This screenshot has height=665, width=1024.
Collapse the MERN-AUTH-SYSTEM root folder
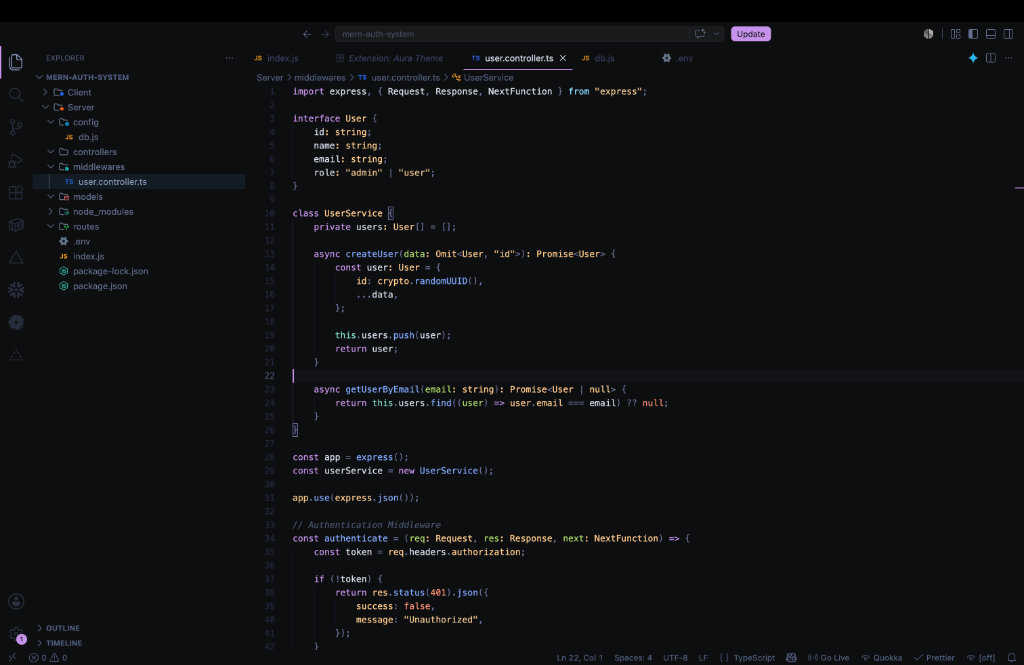pyautogui.click(x=39, y=77)
